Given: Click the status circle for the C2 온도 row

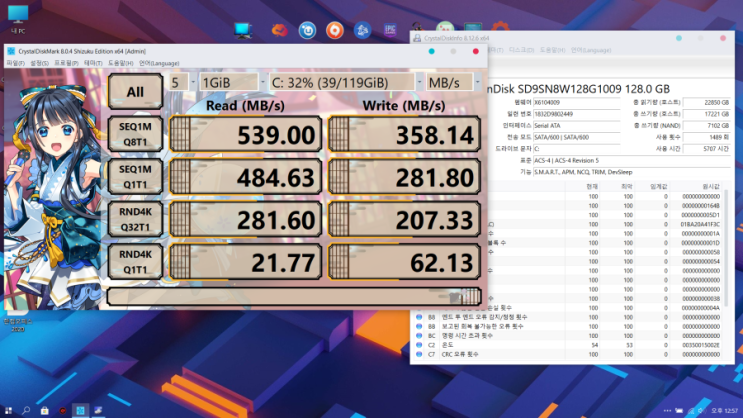Looking at the screenshot, I should pos(419,345).
